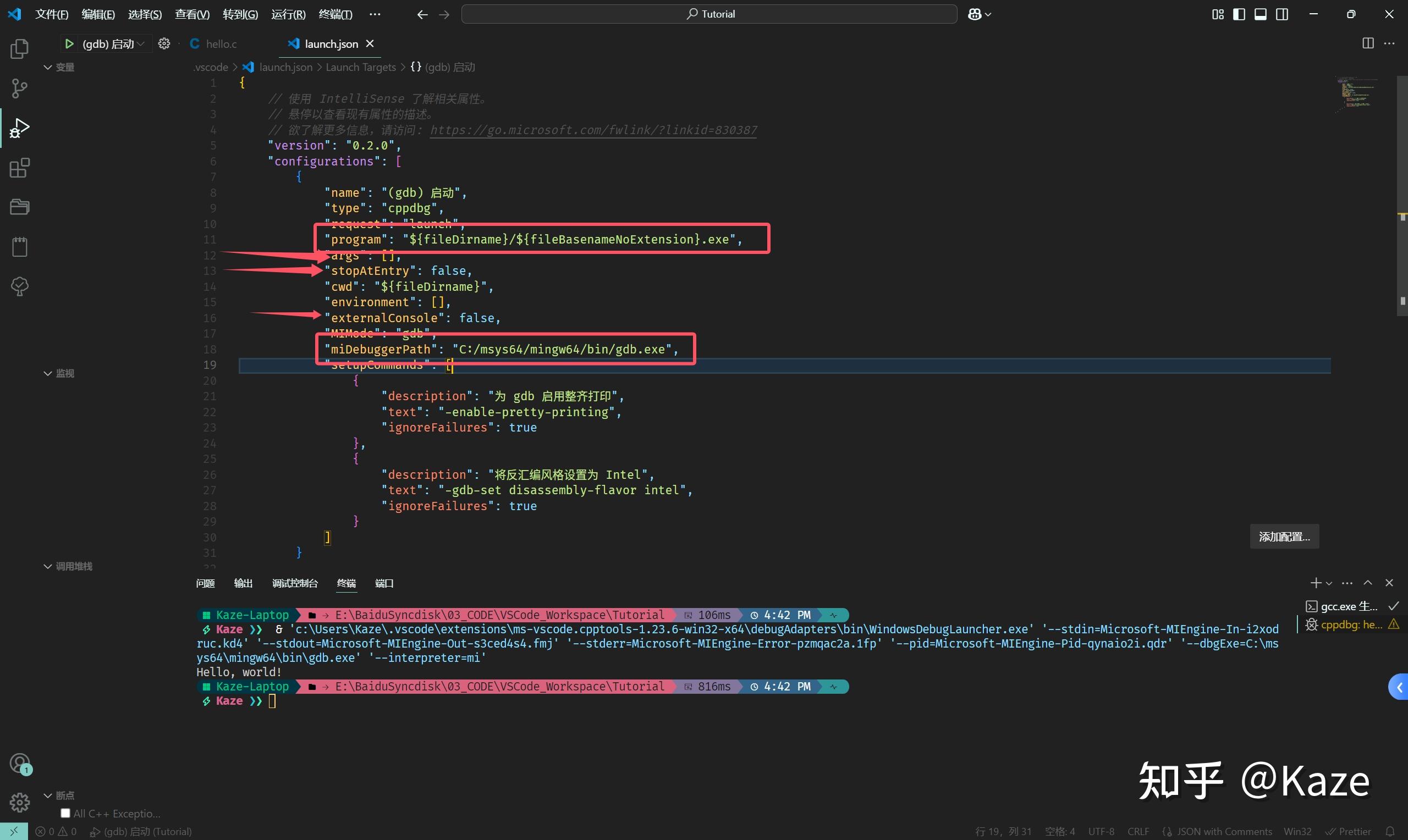Image resolution: width=1408 pixels, height=840 pixels.
Task: Click the split editor icon top right
Action: (1369, 43)
